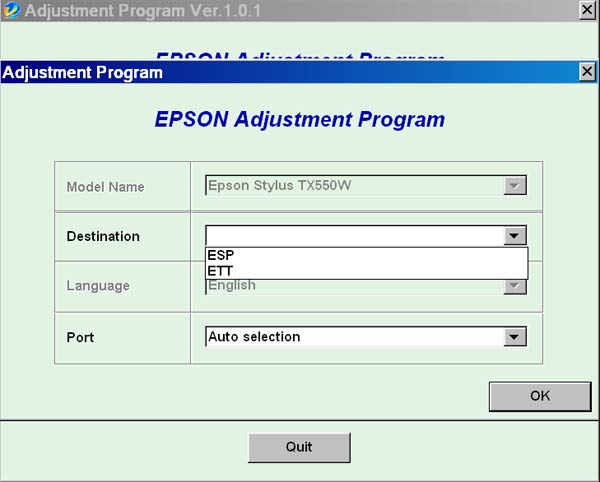Open the Port dropdown arrow
The image size is (600, 482).
pos(515,337)
